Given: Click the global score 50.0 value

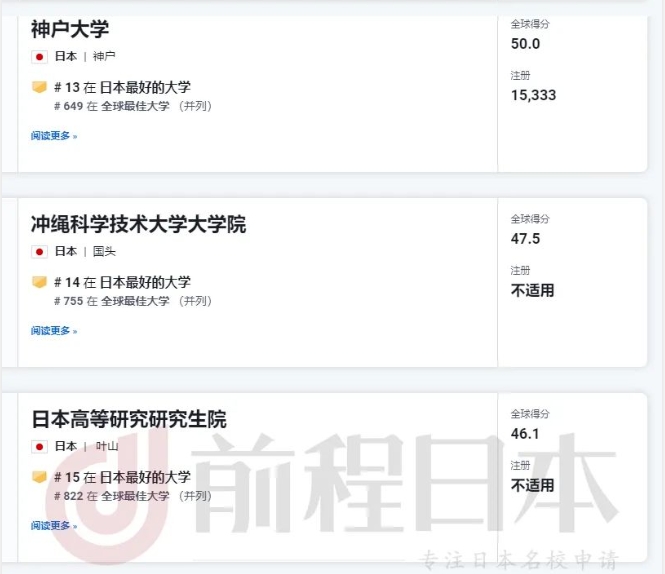Looking at the screenshot, I should pos(525,44).
